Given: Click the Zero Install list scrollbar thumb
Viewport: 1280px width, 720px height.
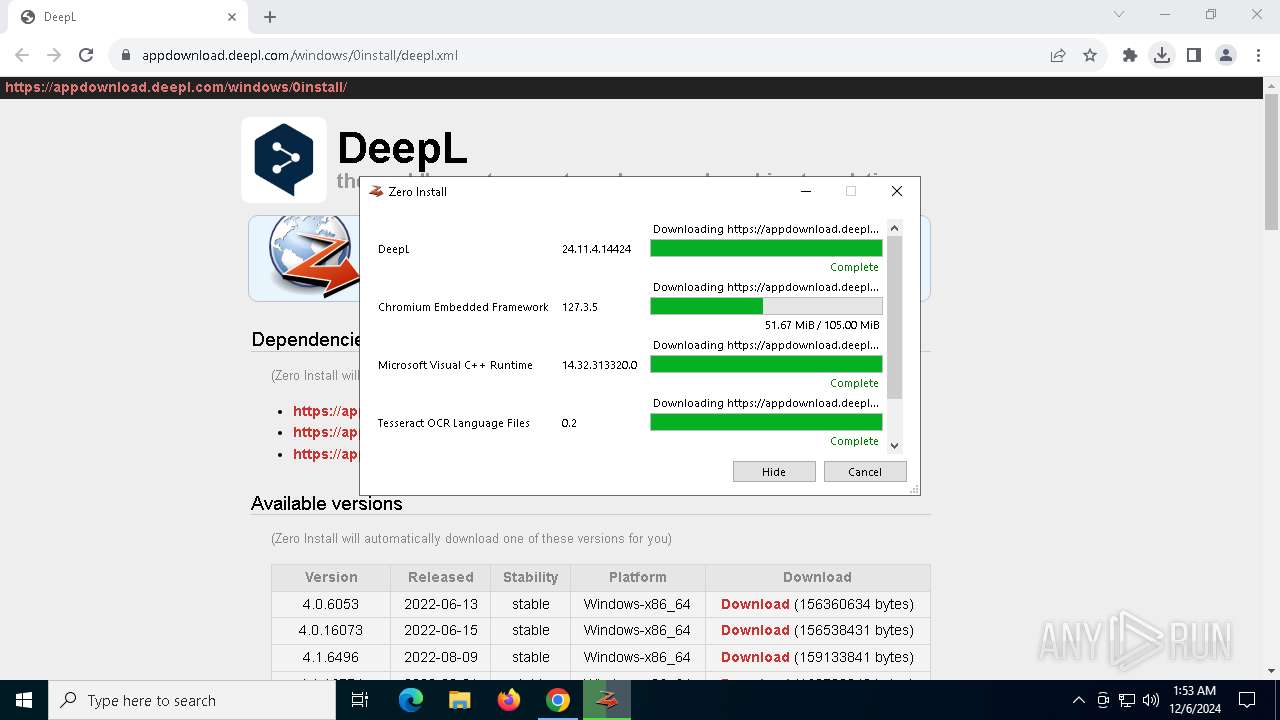Looking at the screenshot, I should coord(894,318).
